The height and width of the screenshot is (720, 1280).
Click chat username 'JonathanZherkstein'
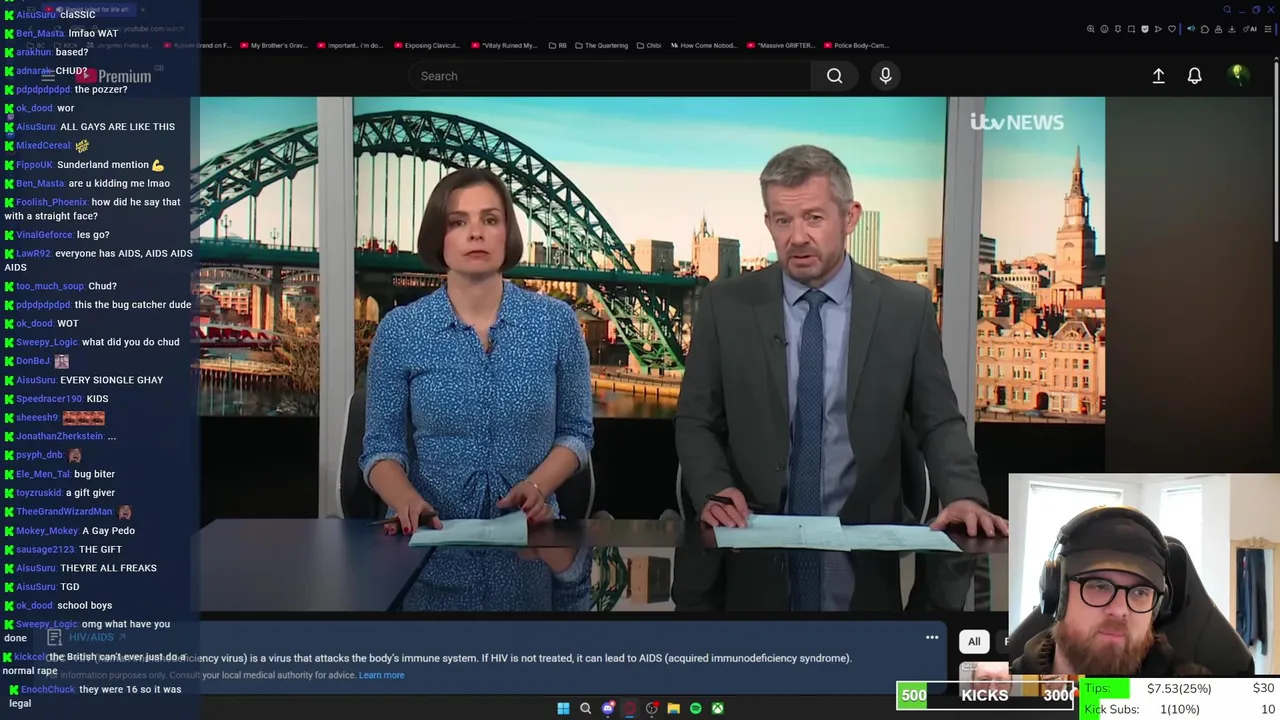point(59,436)
